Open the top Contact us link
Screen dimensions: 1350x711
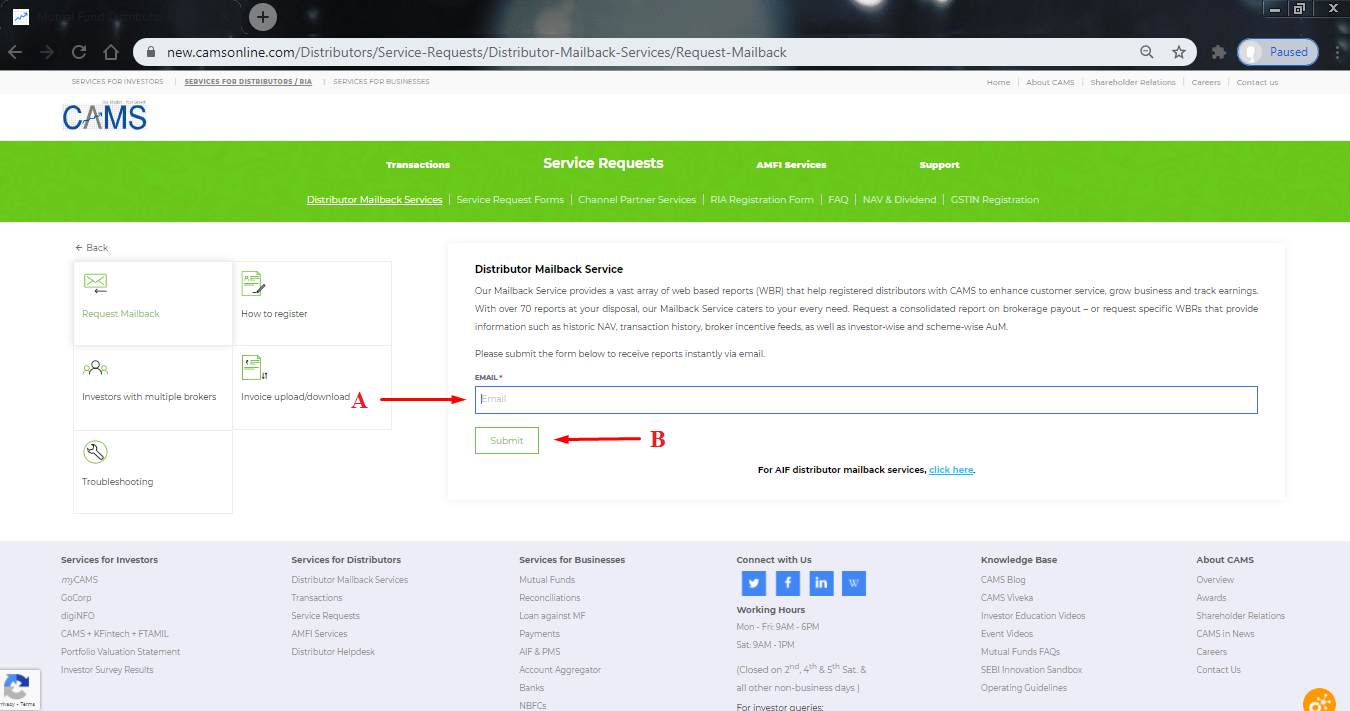(1257, 83)
